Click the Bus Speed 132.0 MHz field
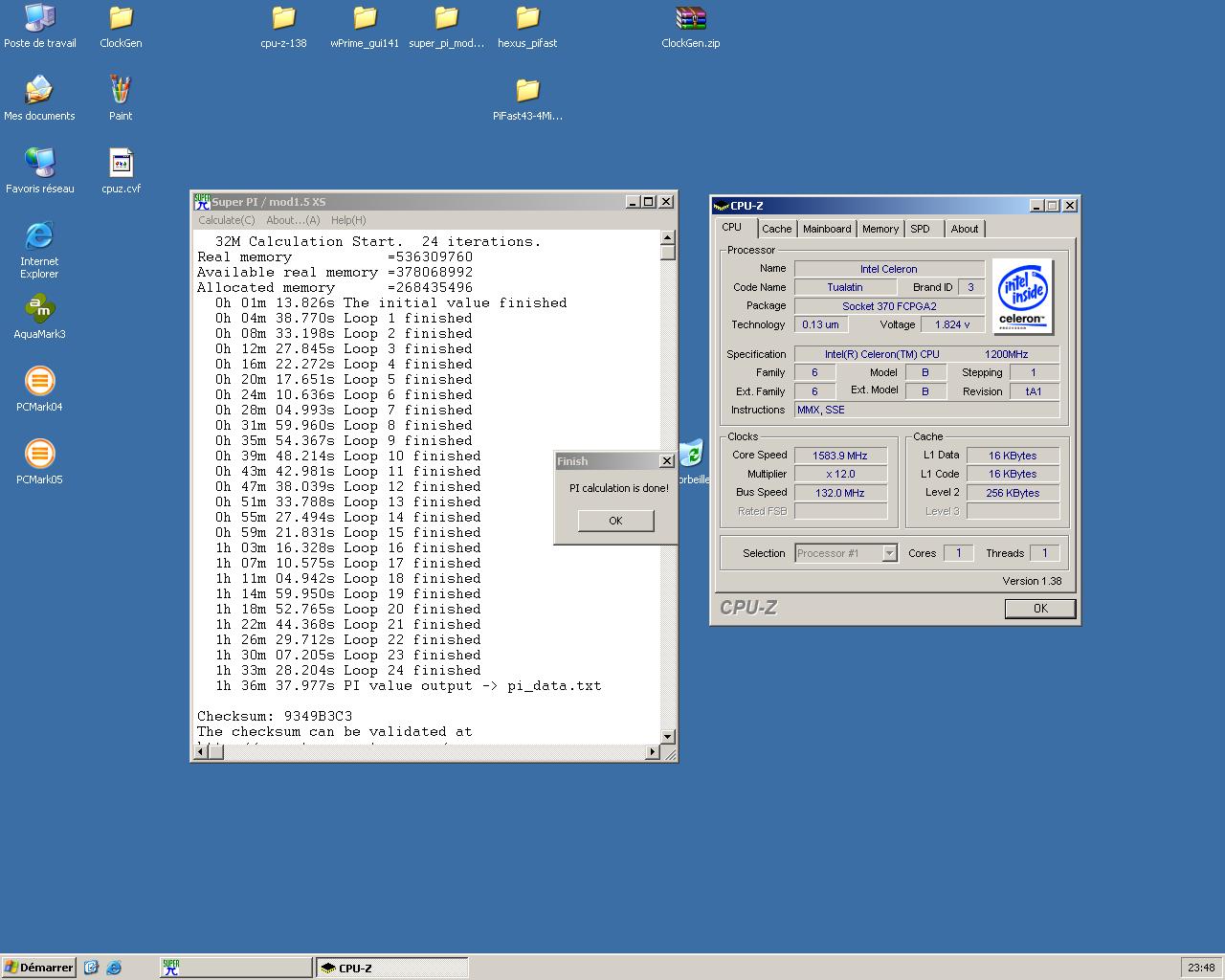The height and width of the screenshot is (980, 1225). pyautogui.click(x=840, y=493)
